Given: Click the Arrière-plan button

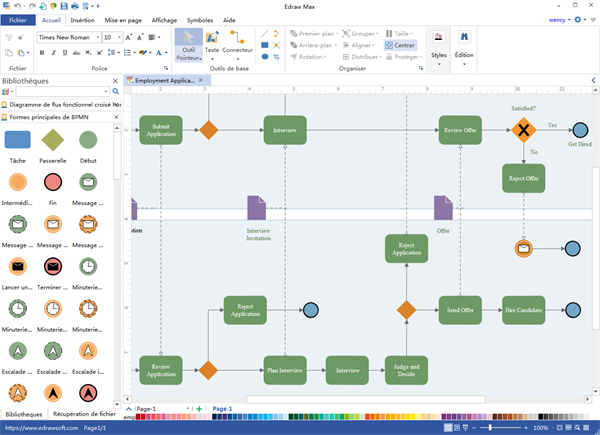Looking at the screenshot, I should [x=313, y=45].
